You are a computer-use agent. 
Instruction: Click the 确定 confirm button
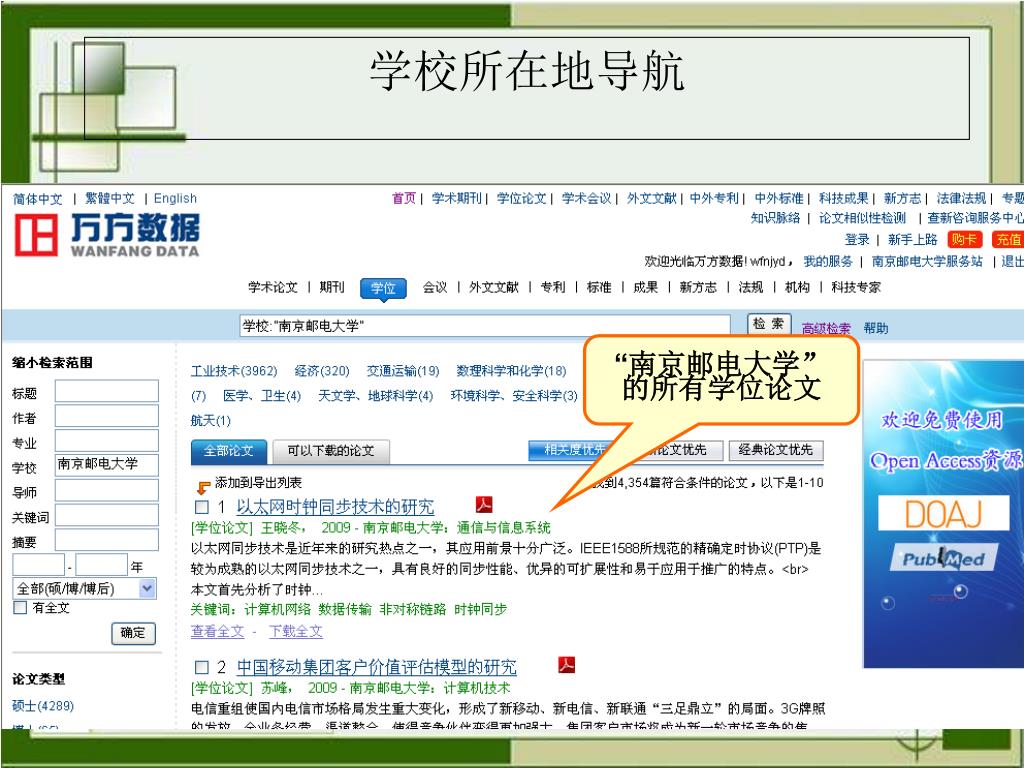click(x=133, y=633)
